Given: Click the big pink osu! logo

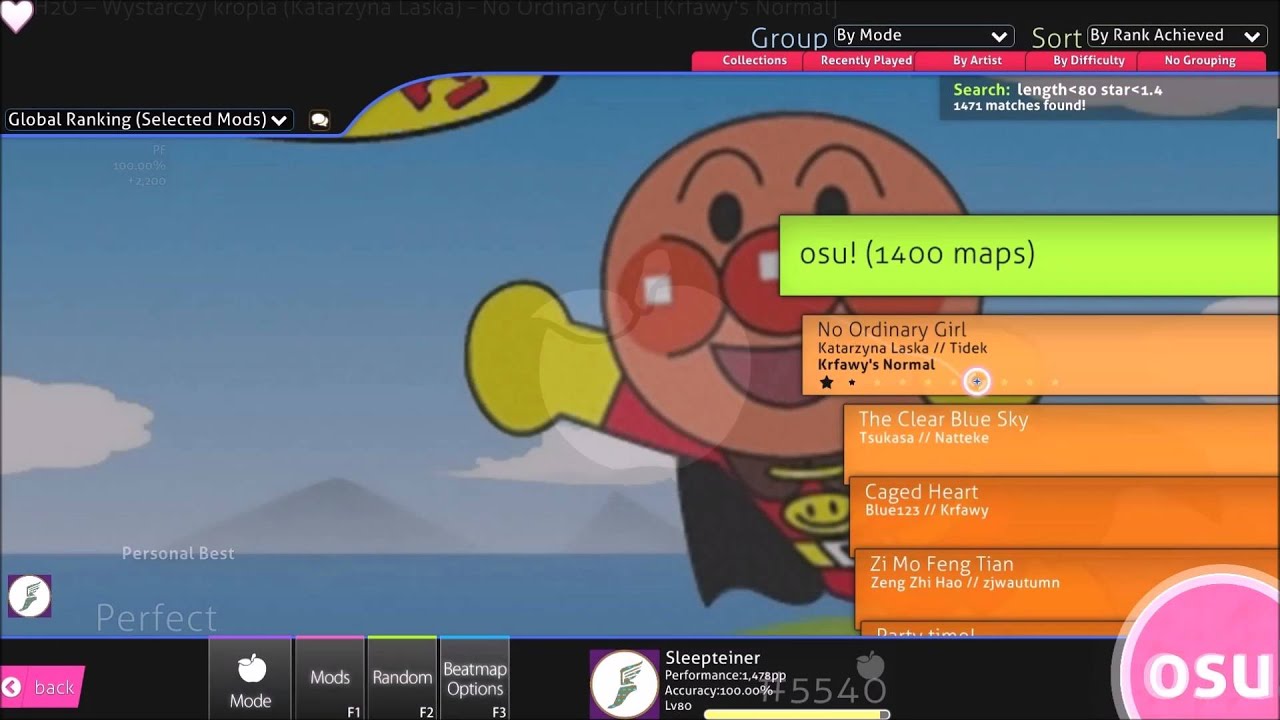Looking at the screenshot, I should 1205,670.
